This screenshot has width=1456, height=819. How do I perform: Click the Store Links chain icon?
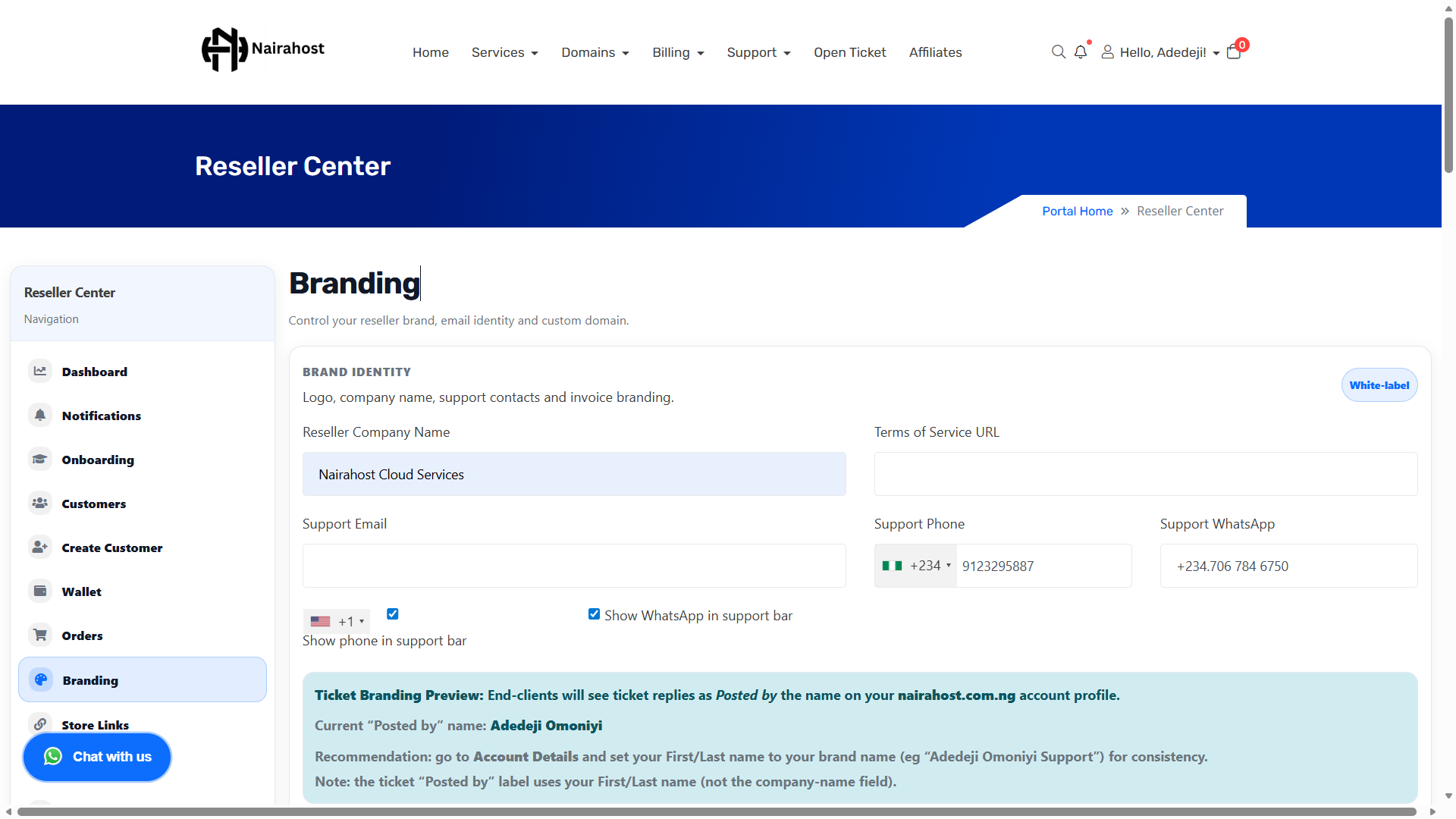pyautogui.click(x=40, y=724)
